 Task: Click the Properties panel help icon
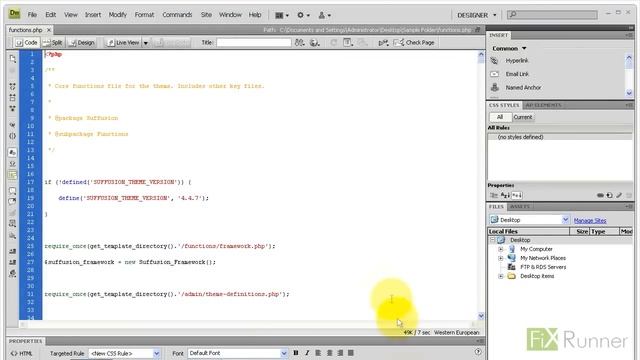point(478,352)
